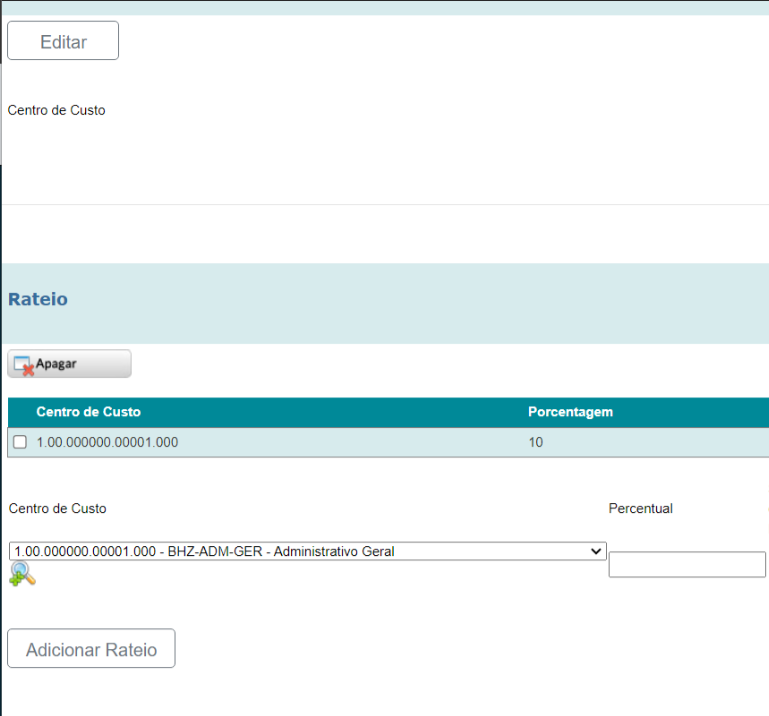Click the Rateio section heading
Image resolution: width=769 pixels, height=716 pixels.
point(38,299)
